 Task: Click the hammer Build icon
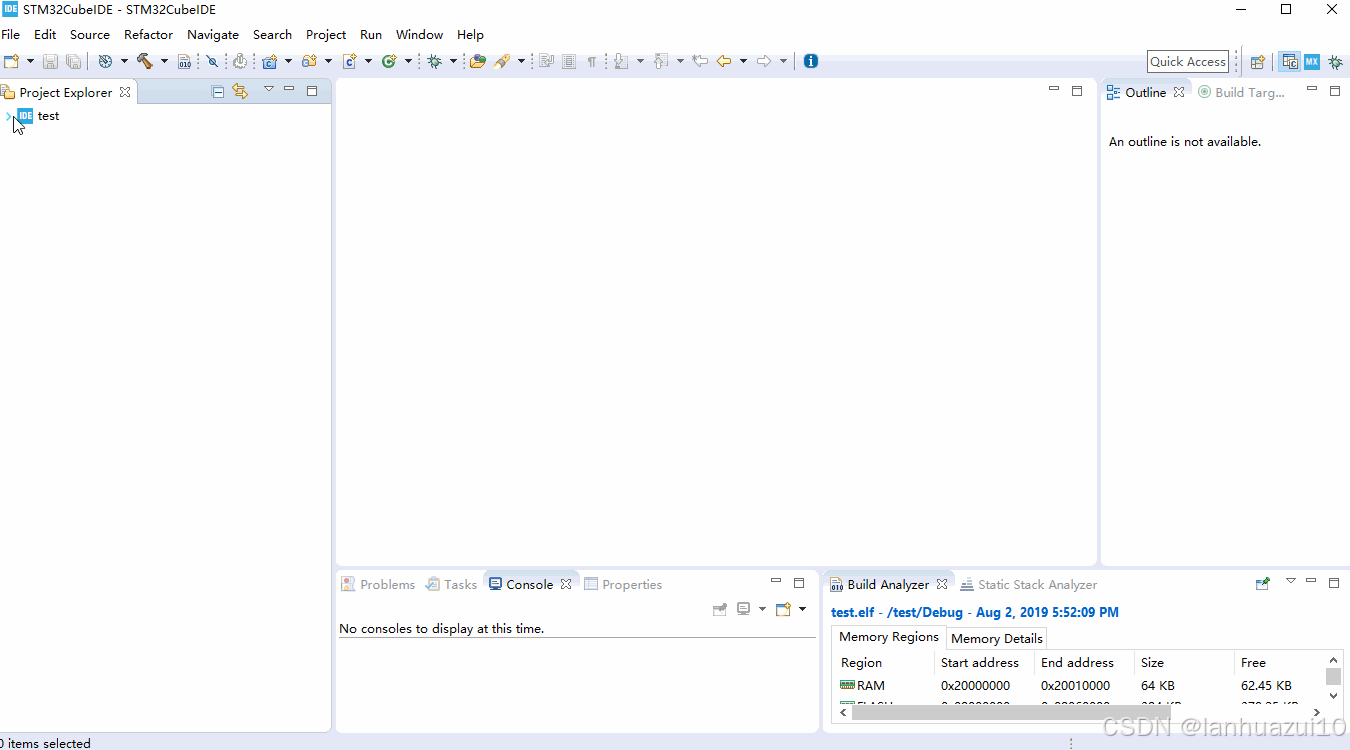145,61
